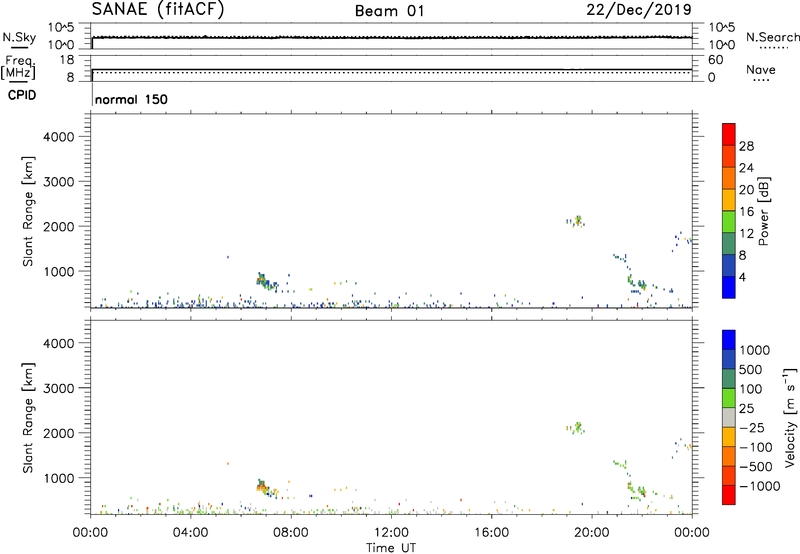Click the Slant Range label of power panel
The width and height of the screenshot is (800, 554).
click(x=28, y=211)
